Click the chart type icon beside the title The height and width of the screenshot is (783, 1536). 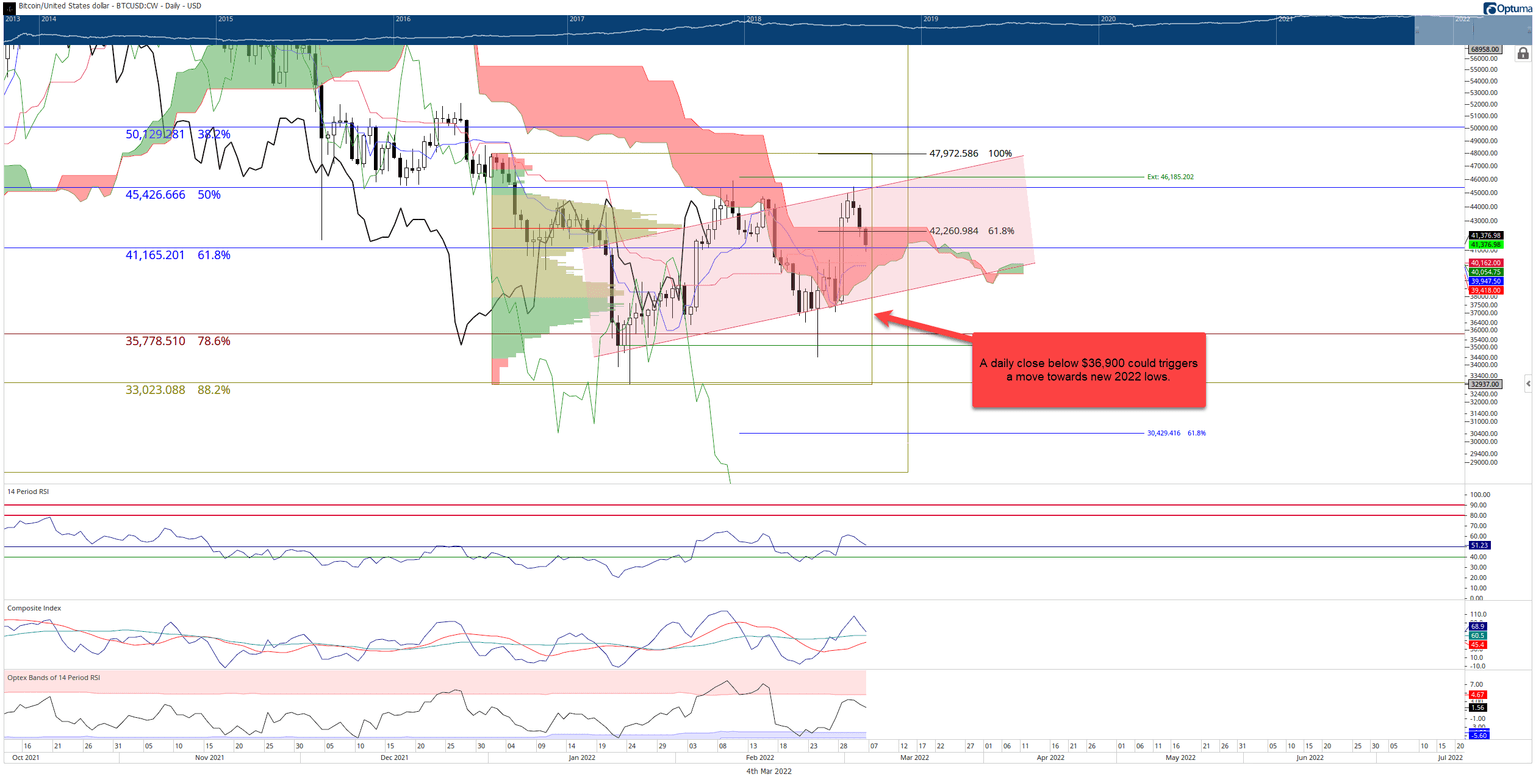10,6
